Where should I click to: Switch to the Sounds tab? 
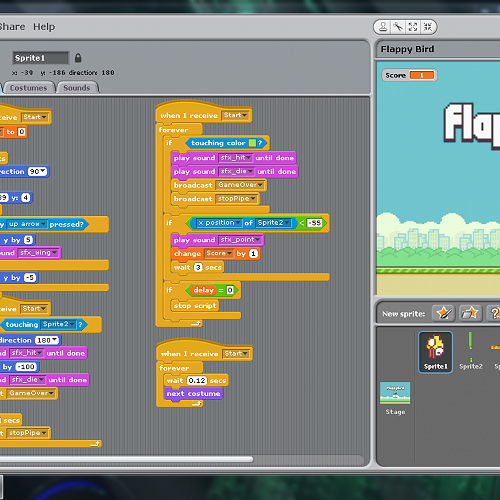(x=77, y=88)
